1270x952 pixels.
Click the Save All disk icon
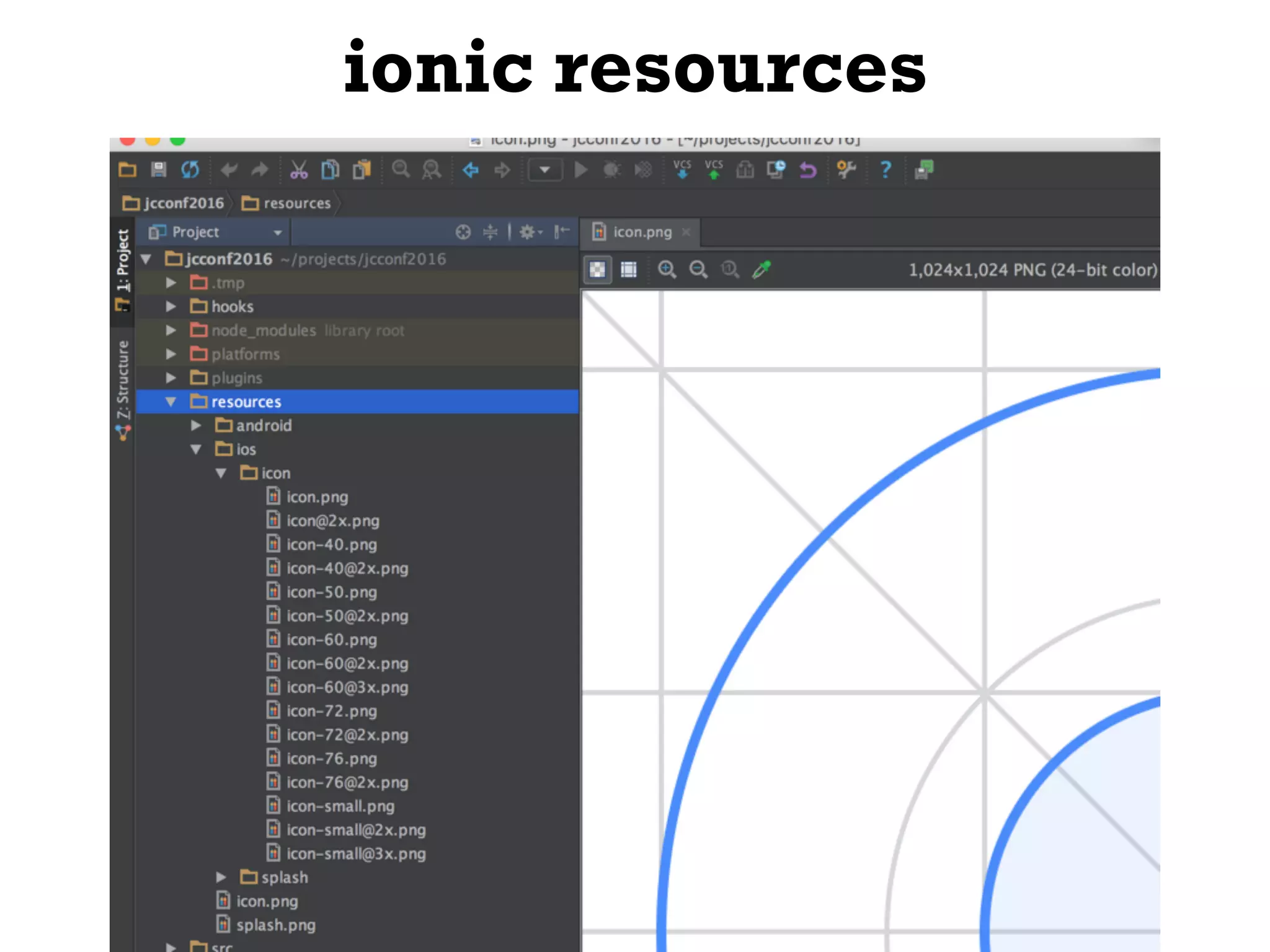point(159,169)
